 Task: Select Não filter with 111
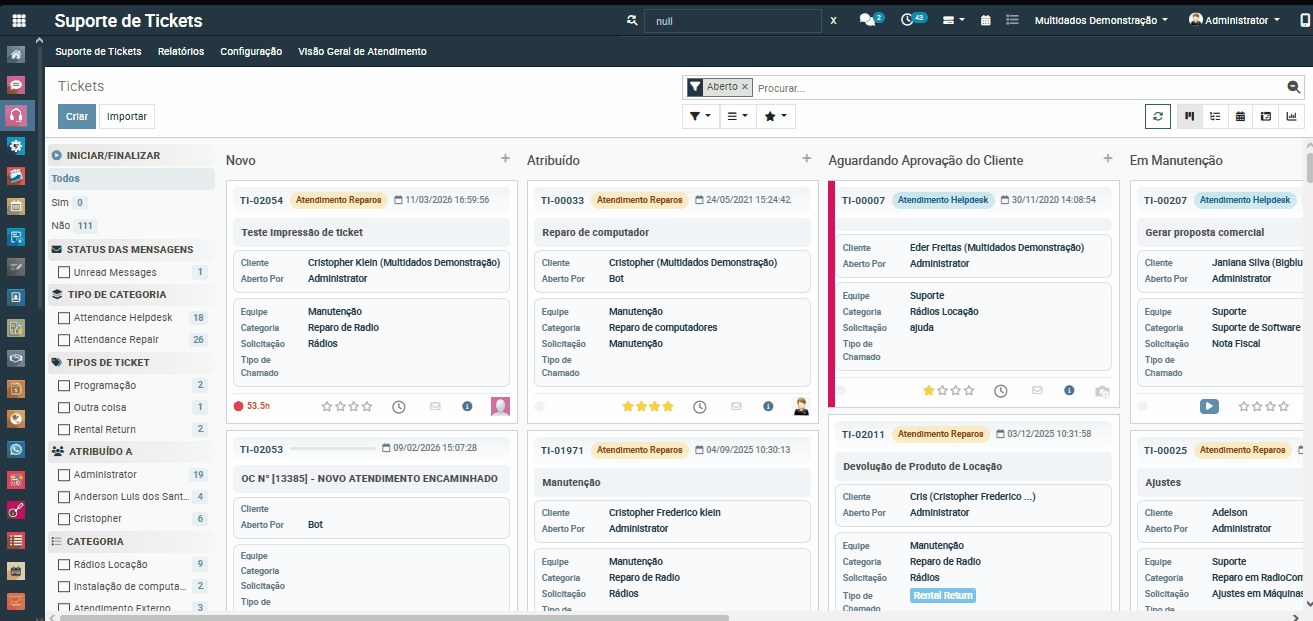(60, 226)
